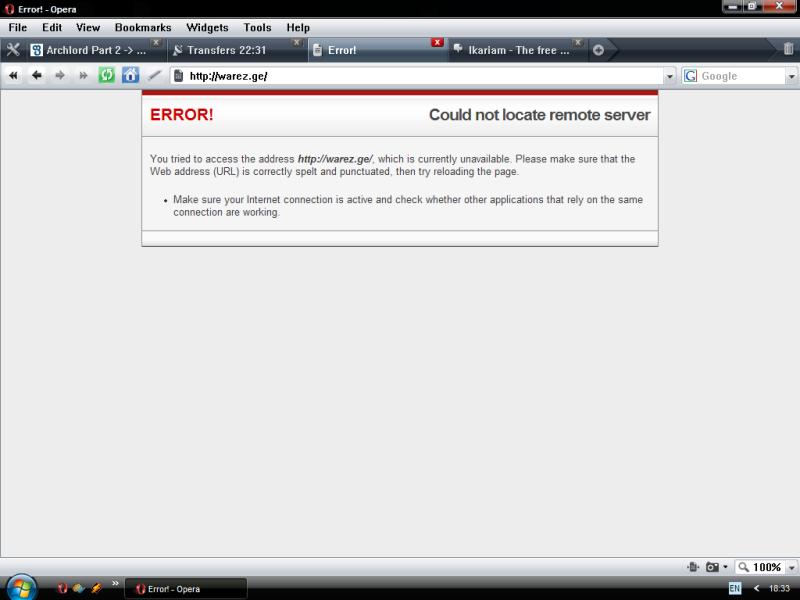Open the Bookmarks menu

pos(143,28)
